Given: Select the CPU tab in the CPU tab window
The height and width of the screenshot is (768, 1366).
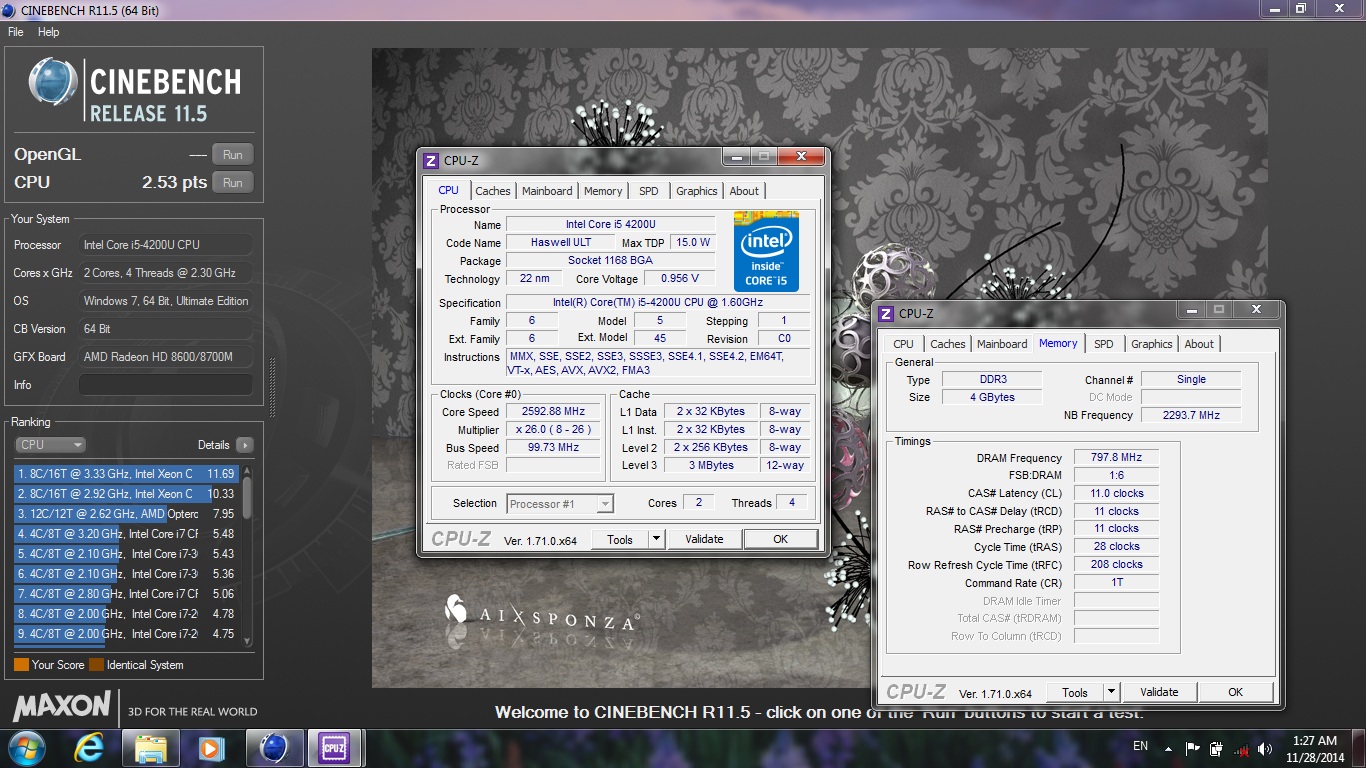Looking at the screenshot, I should tap(449, 190).
